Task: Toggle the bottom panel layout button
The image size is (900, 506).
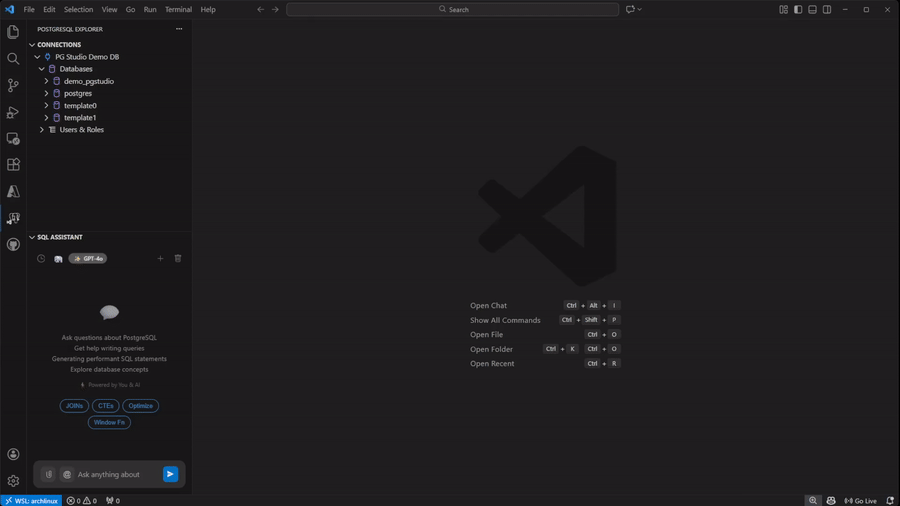Action: (x=812, y=10)
